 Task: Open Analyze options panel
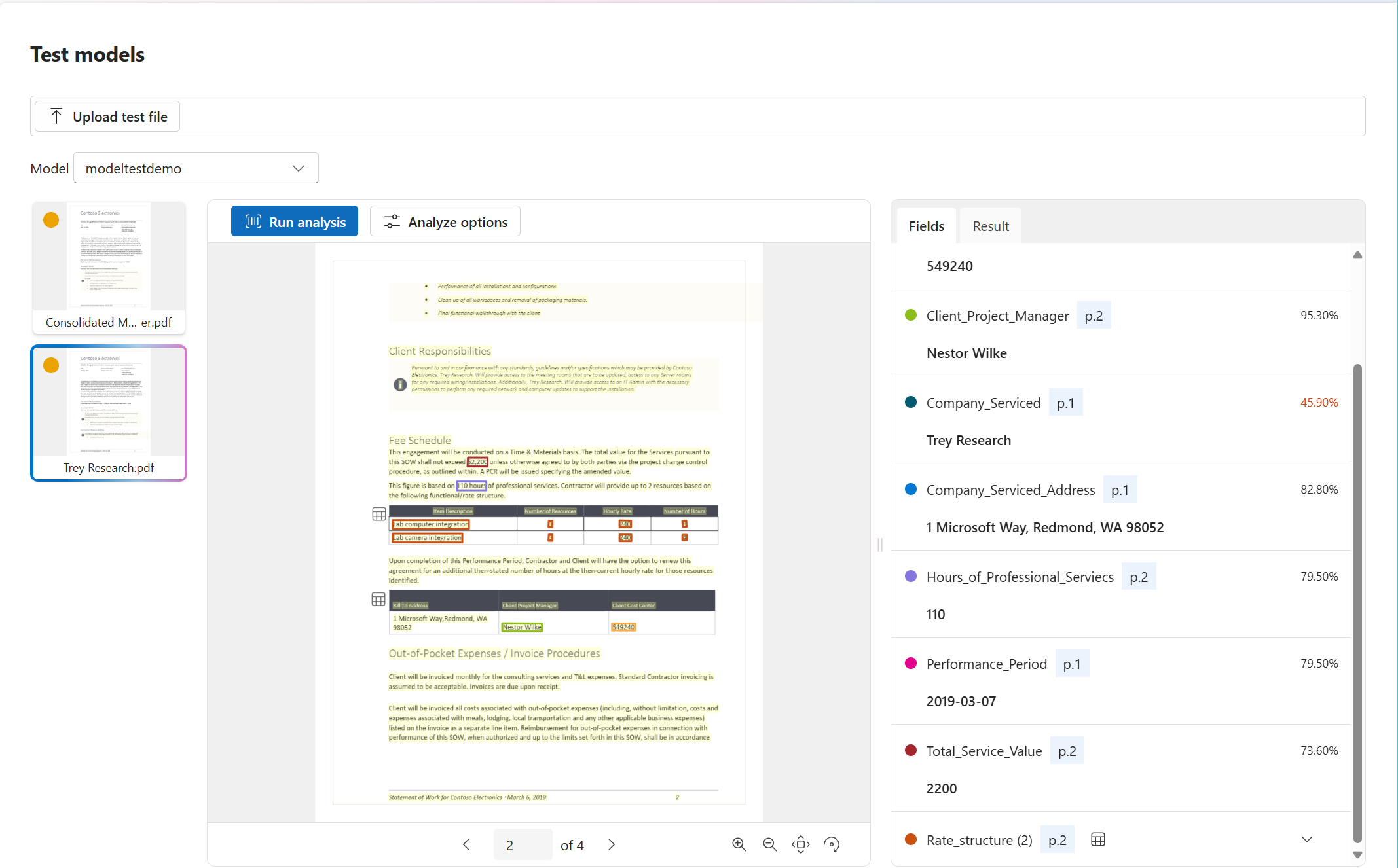click(x=446, y=222)
